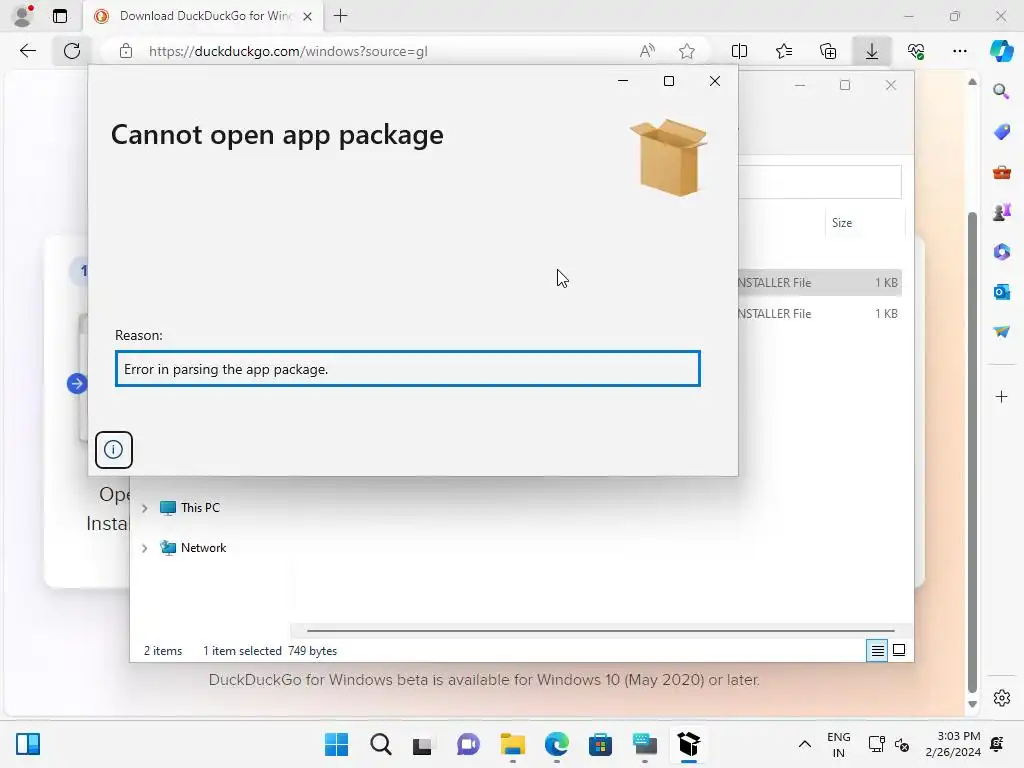Open Tools briefcase in Edge sidebar

1001,172
